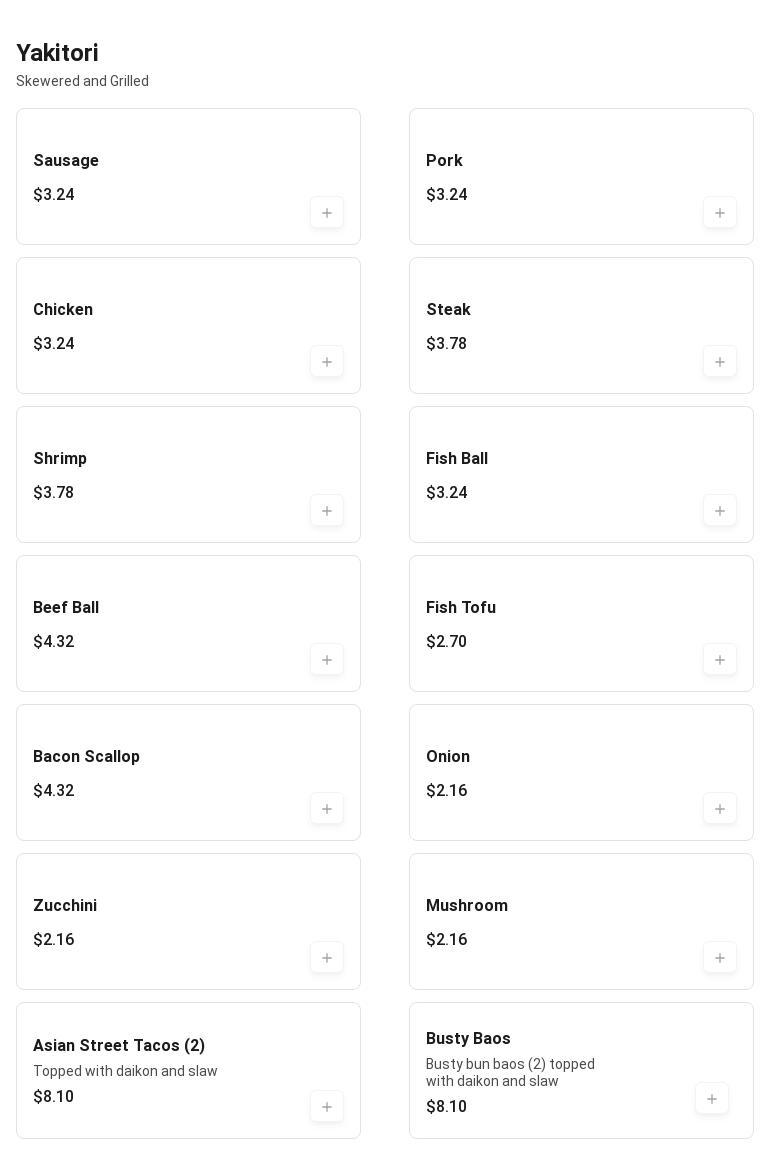Tap plus icon for Beef Ball
Image resolution: width=770 pixels, height=1168 pixels.
327,660
